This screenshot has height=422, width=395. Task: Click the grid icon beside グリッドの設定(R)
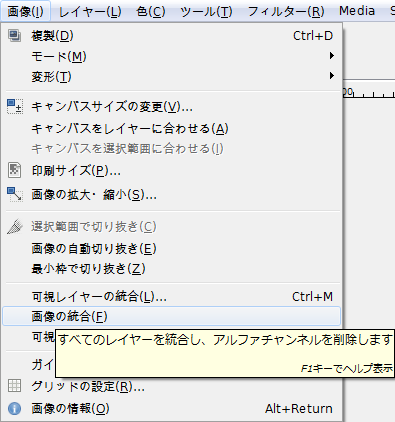coord(14,386)
